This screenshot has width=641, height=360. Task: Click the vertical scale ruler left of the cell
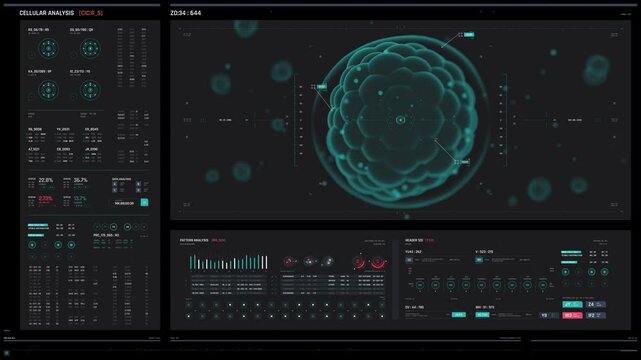coord(298,120)
